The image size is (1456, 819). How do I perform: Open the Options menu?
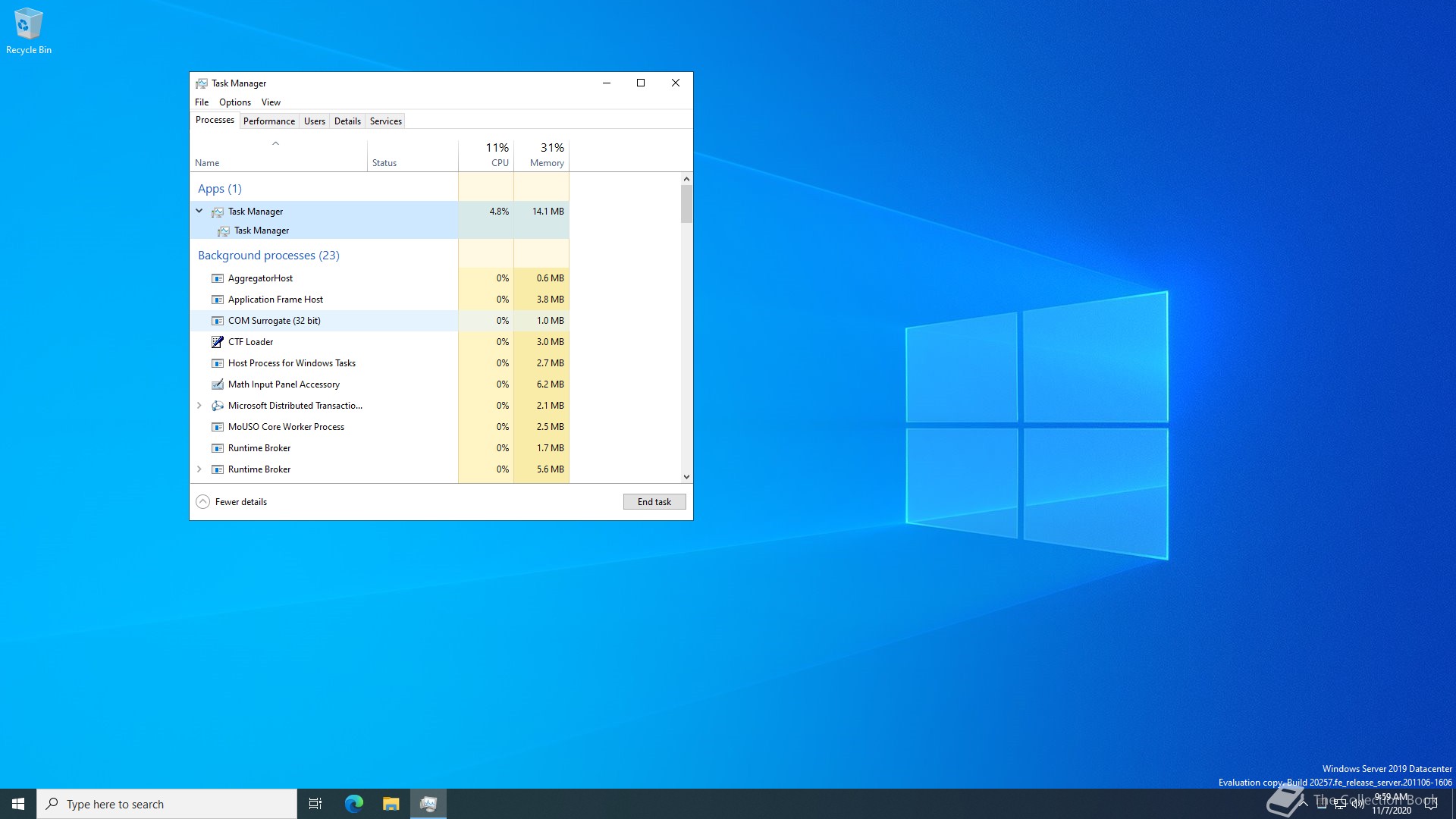[235, 102]
